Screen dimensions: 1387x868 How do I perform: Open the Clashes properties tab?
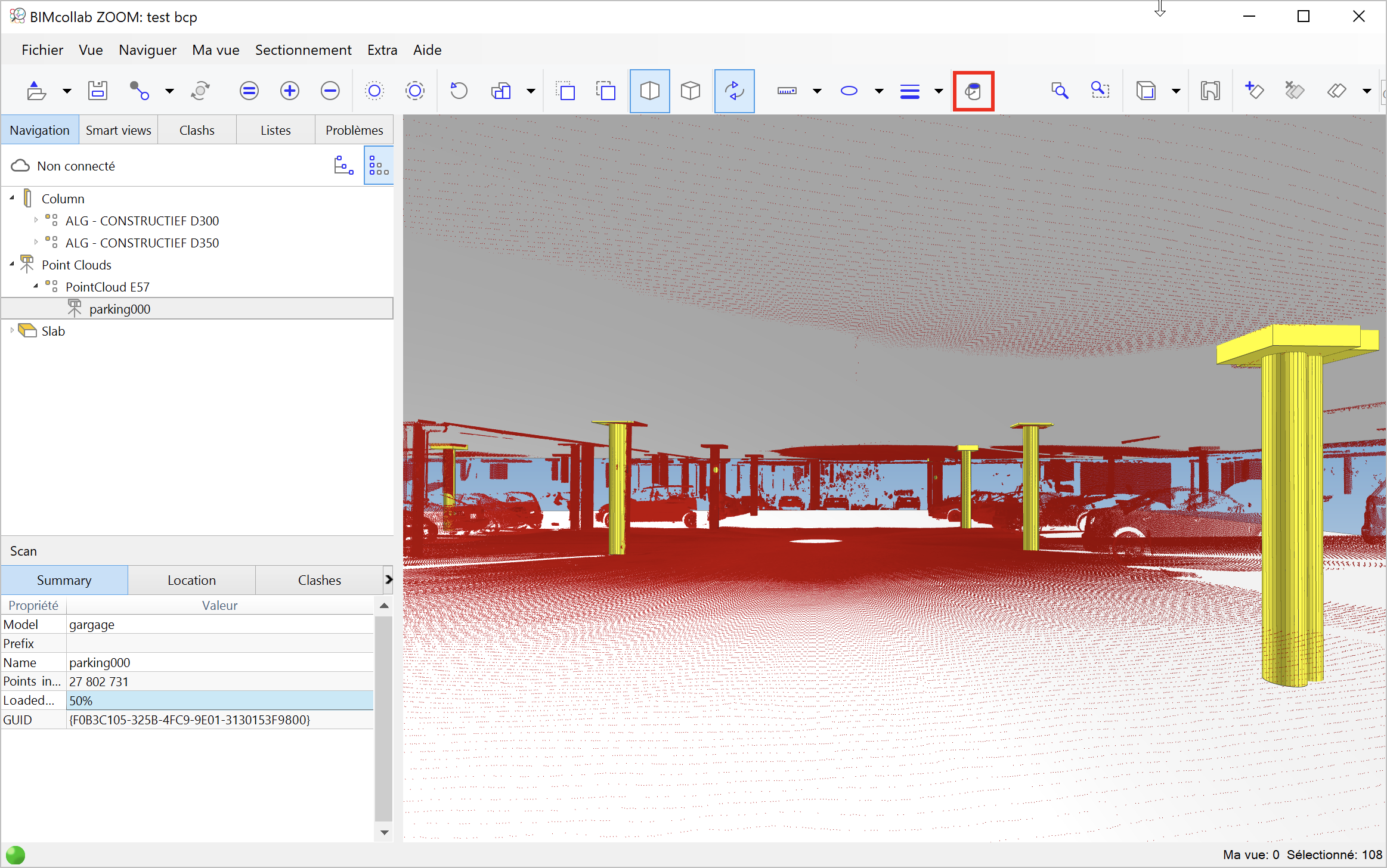(x=320, y=580)
